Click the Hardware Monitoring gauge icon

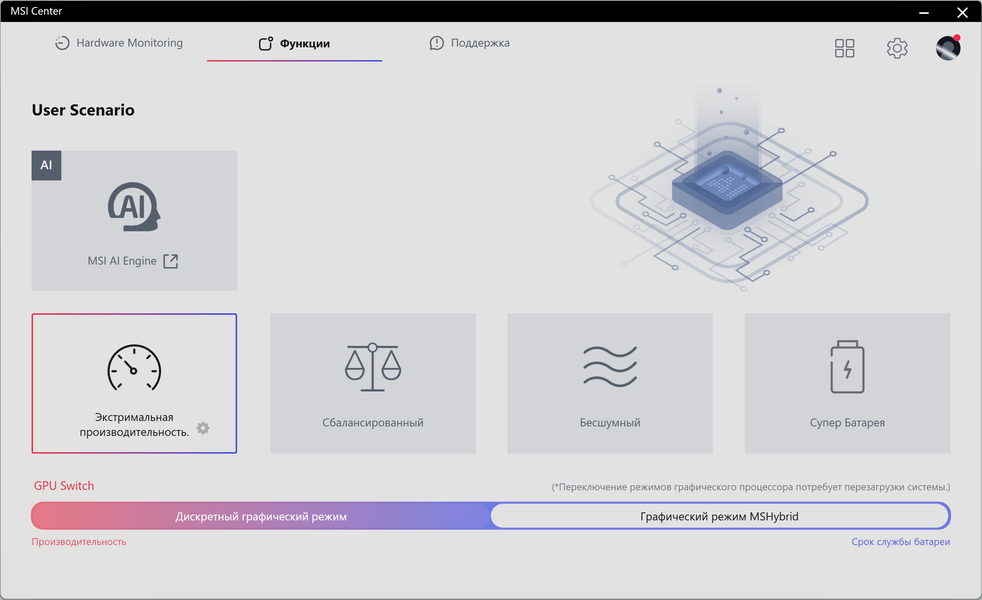tap(62, 43)
